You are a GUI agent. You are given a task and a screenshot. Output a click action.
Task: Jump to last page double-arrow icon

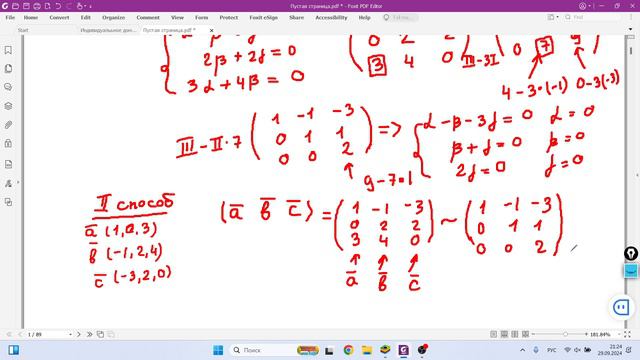coord(89,334)
